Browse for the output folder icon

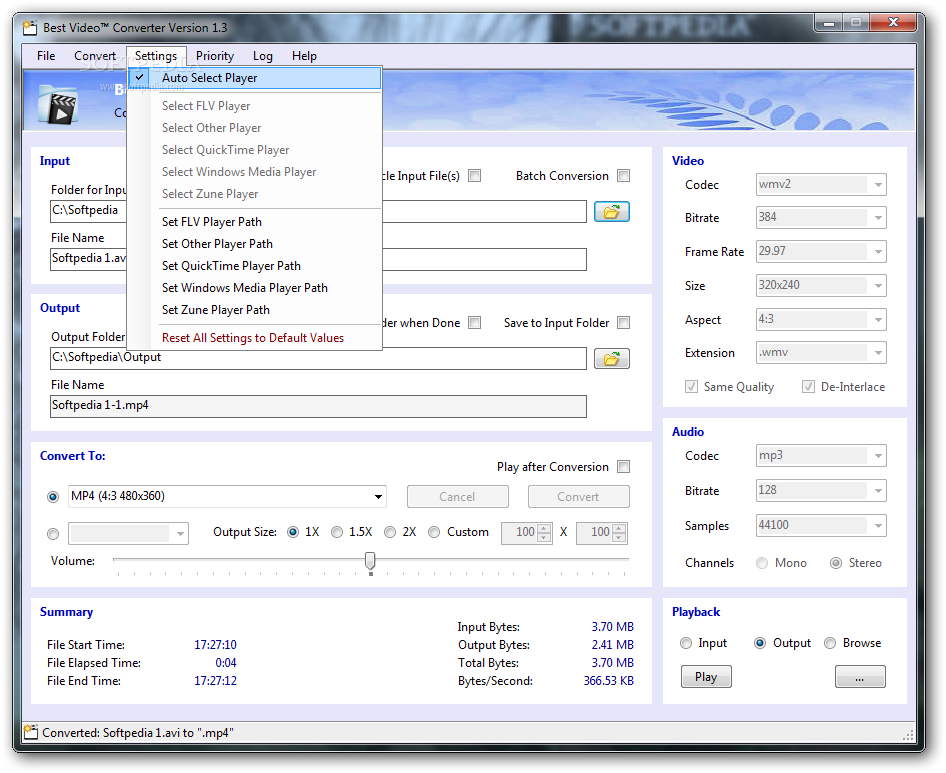pyautogui.click(x=611, y=359)
